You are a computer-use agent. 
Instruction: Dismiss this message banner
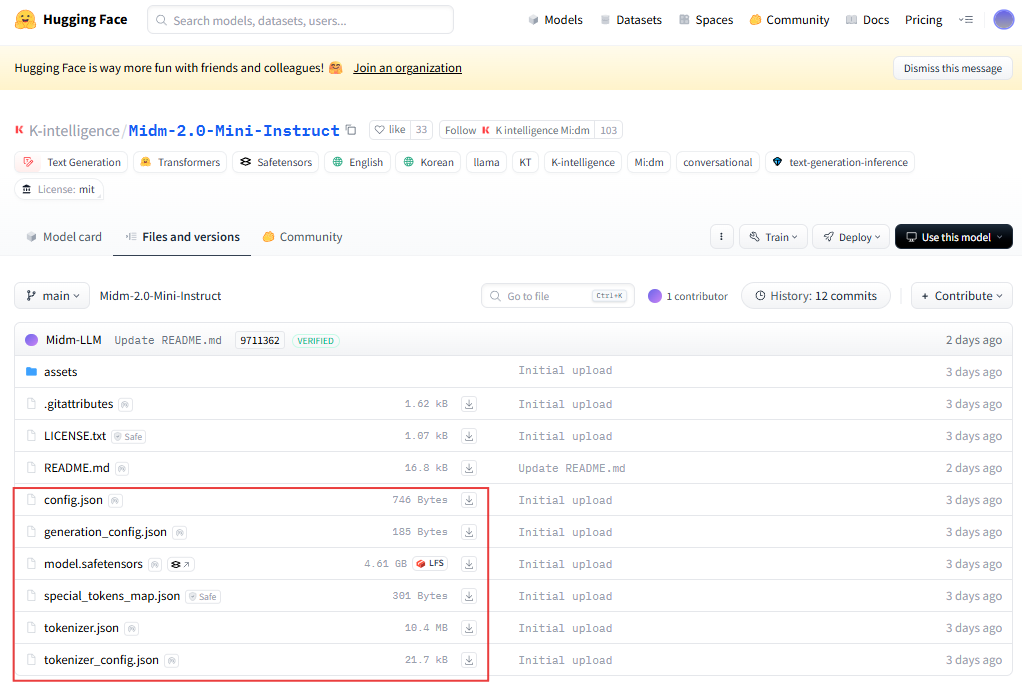click(x=952, y=68)
